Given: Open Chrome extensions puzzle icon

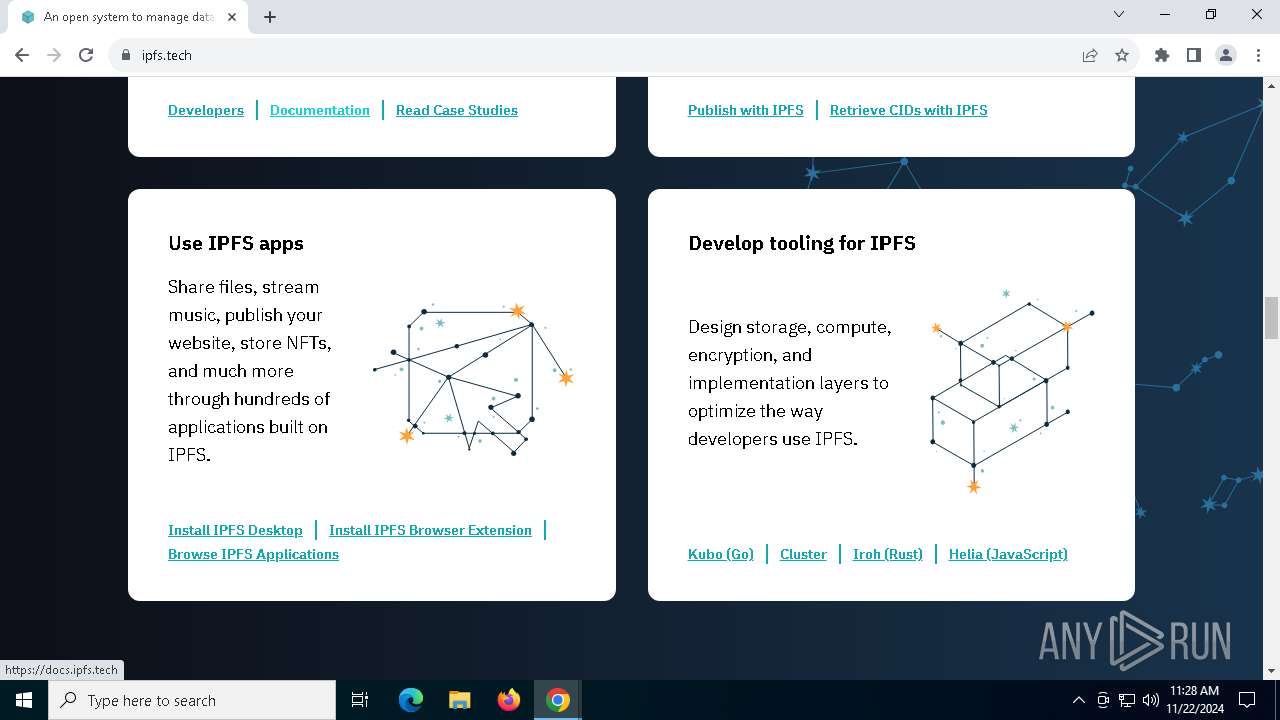Looking at the screenshot, I should 1162,55.
